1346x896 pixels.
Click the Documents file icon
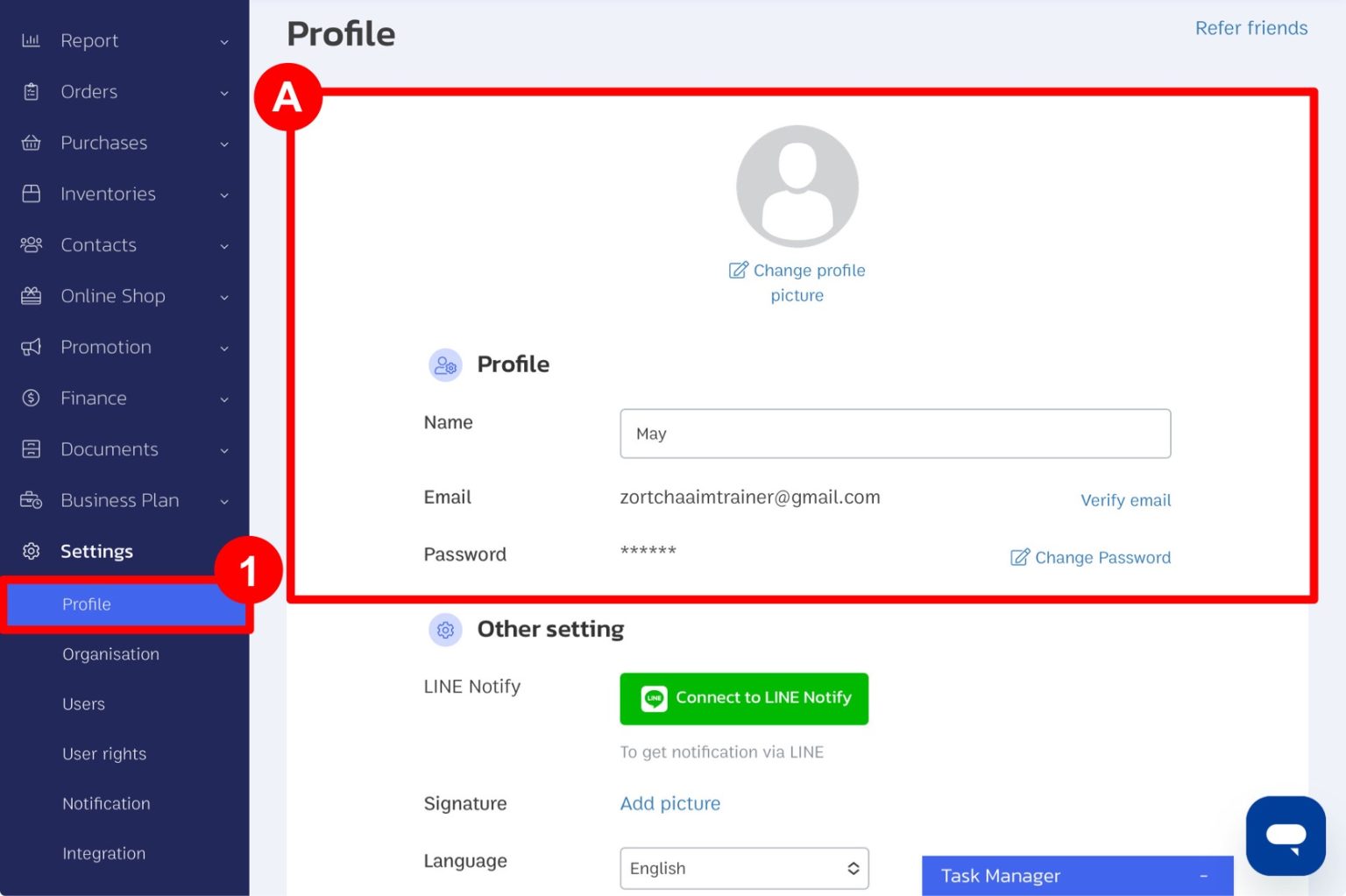coord(31,448)
